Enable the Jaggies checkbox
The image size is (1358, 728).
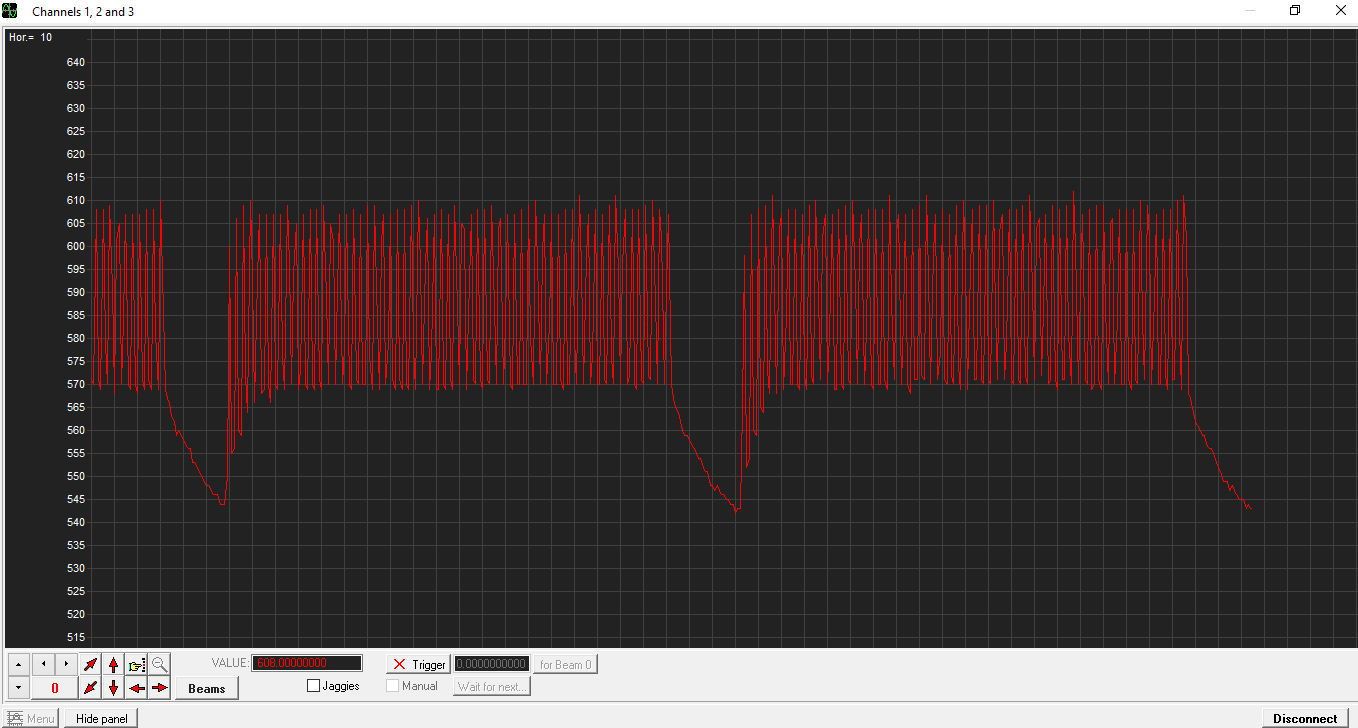coord(314,686)
